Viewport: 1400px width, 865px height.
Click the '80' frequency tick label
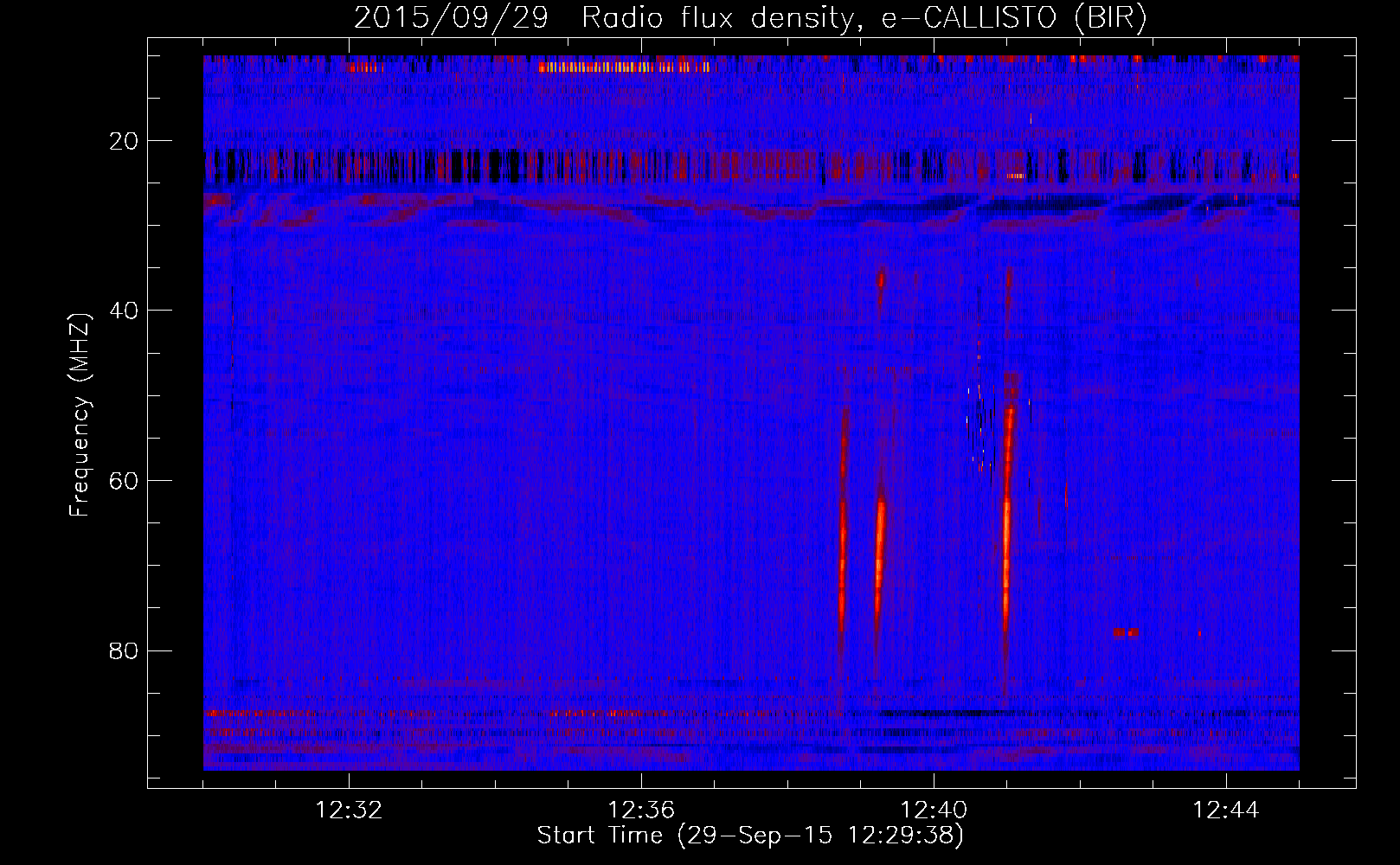tap(125, 650)
